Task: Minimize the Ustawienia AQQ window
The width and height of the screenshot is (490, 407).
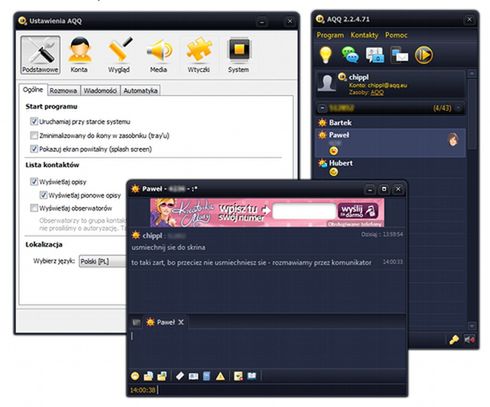Action: tap(262, 22)
